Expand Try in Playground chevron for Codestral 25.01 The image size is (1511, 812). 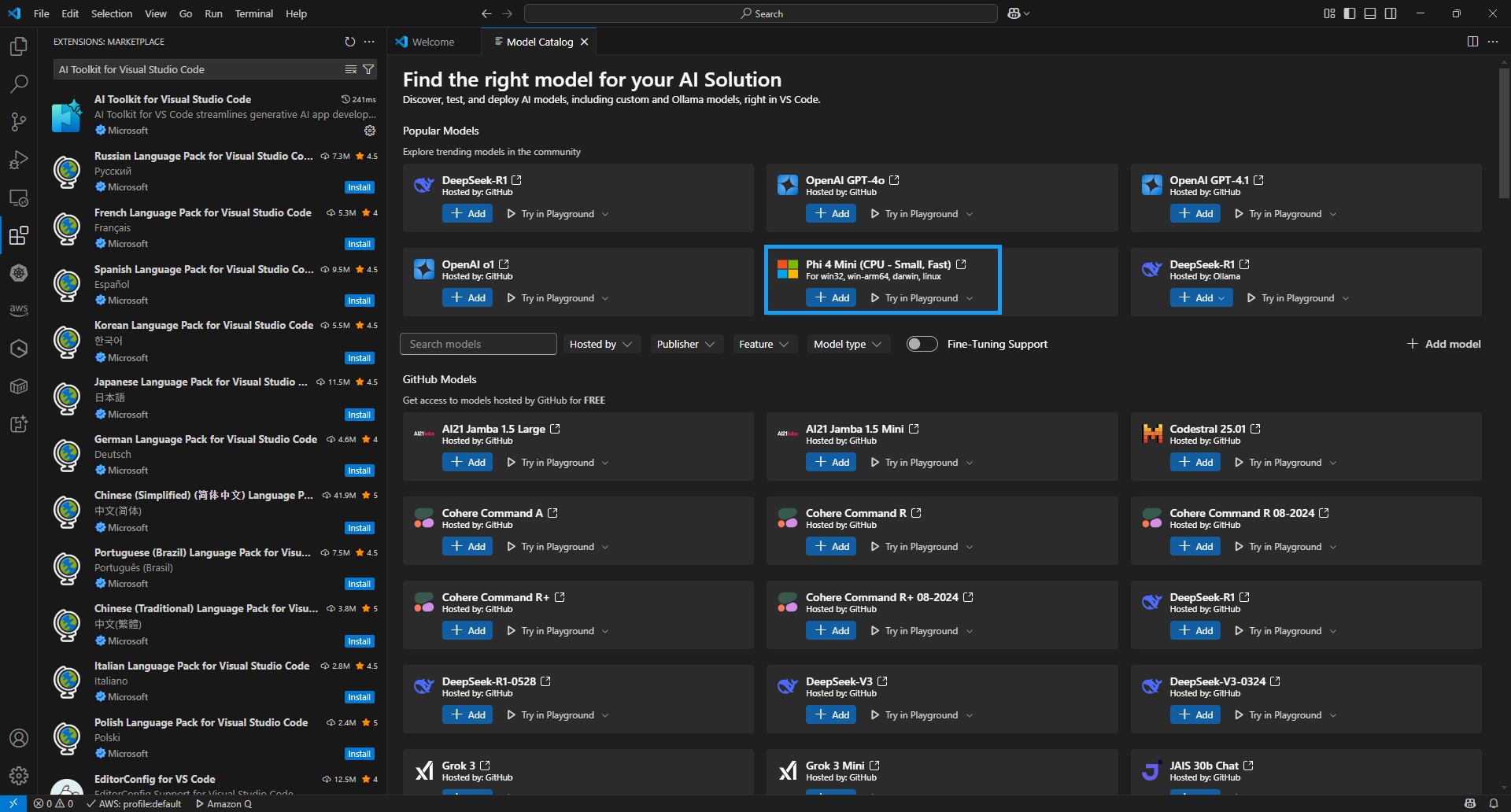click(1333, 463)
